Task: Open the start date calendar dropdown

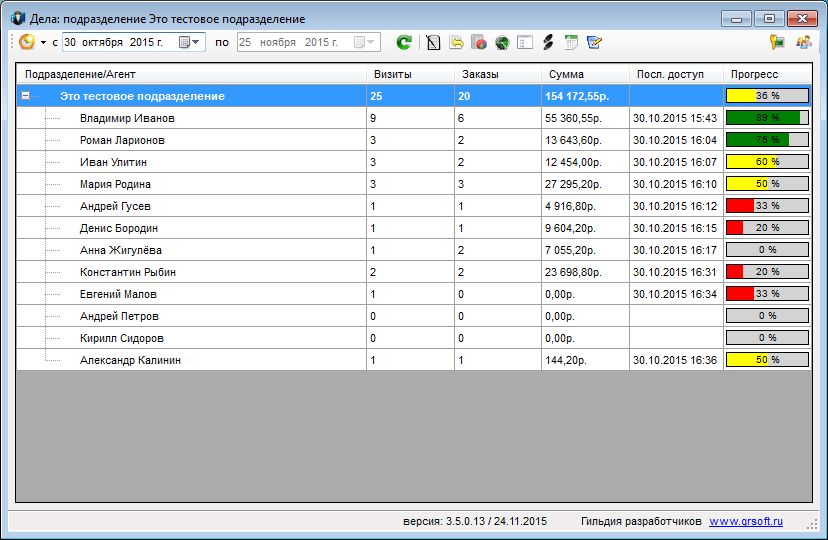Action: pos(189,42)
